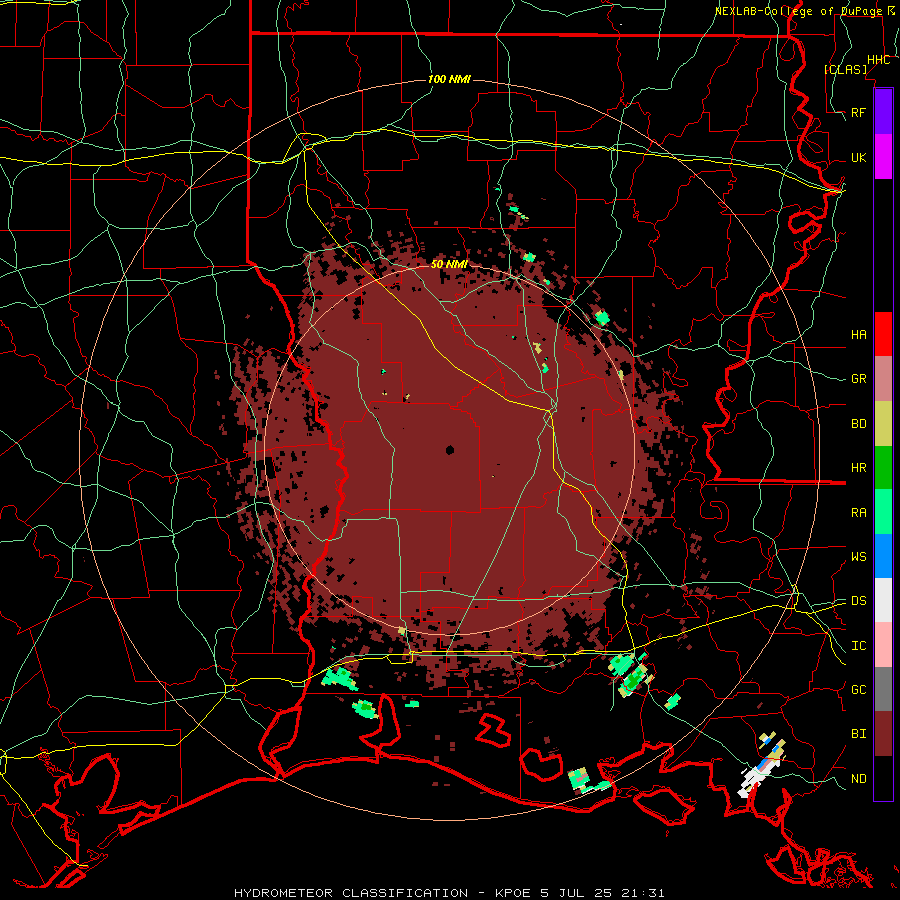This screenshot has height=900, width=900.
Task: Pick the RA light green legend swatch
Action: point(883,512)
